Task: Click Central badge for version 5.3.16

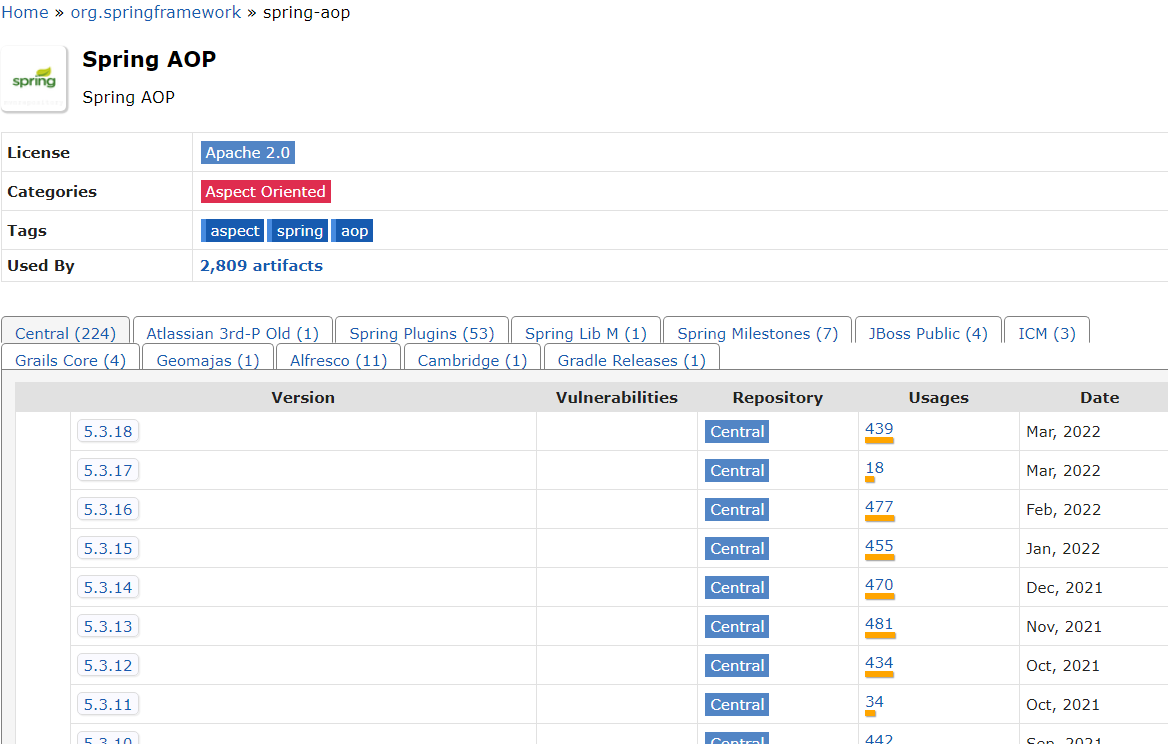Action: (737, 509)
